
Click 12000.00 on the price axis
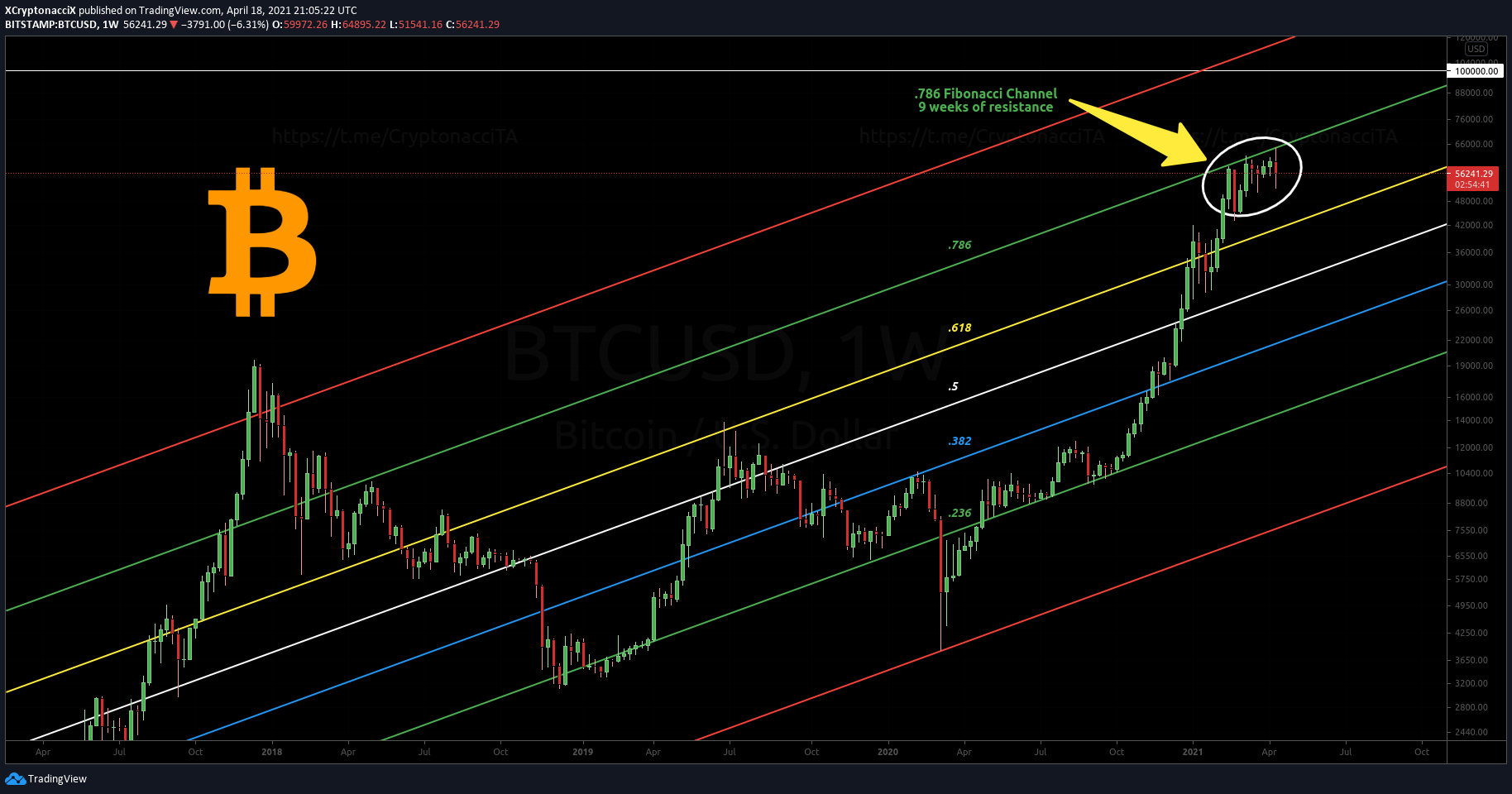[1474, 447]
